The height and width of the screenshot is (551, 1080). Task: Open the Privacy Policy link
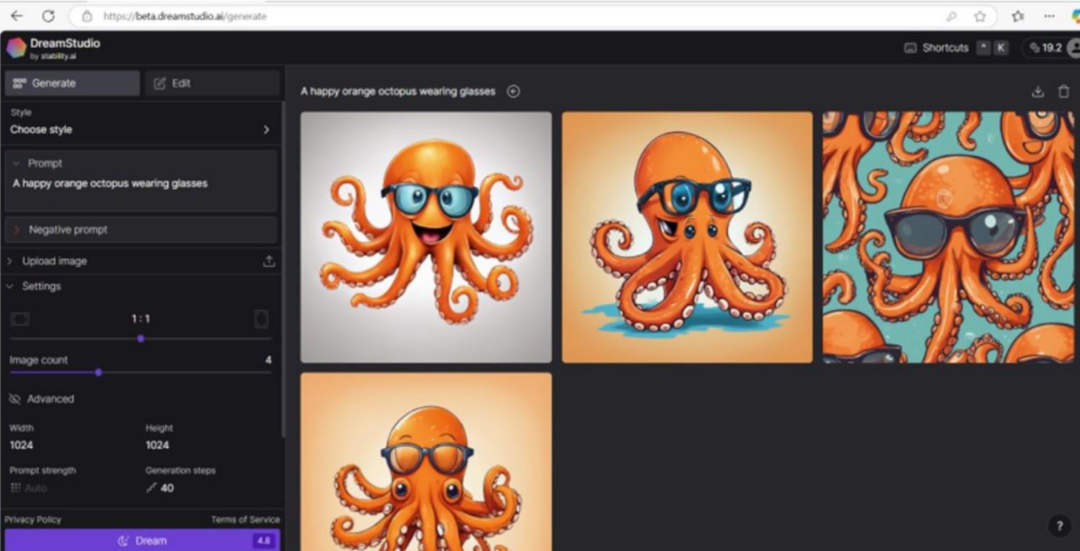click(33, 519)
